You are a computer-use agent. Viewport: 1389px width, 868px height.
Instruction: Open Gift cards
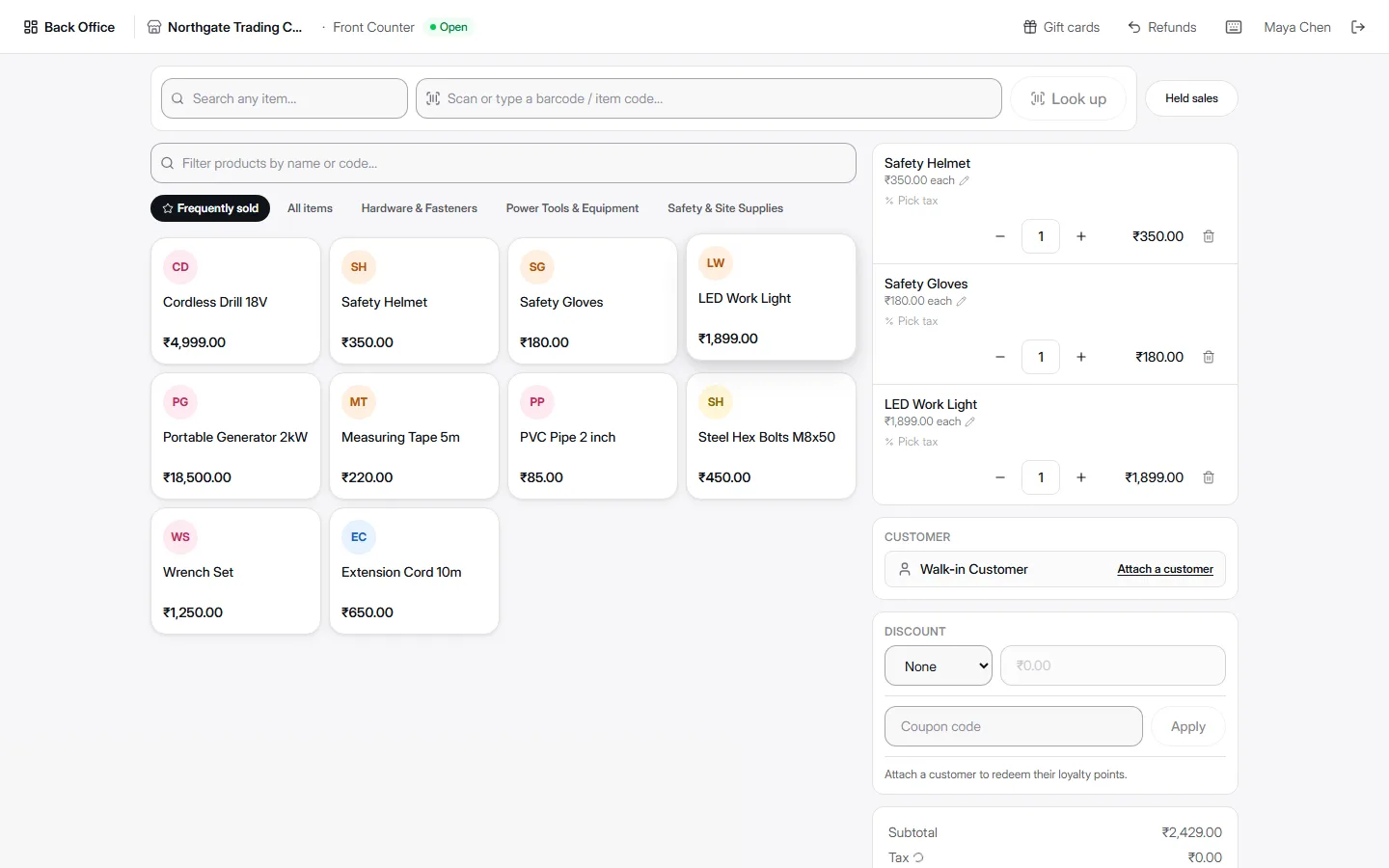pos(1061,27)
